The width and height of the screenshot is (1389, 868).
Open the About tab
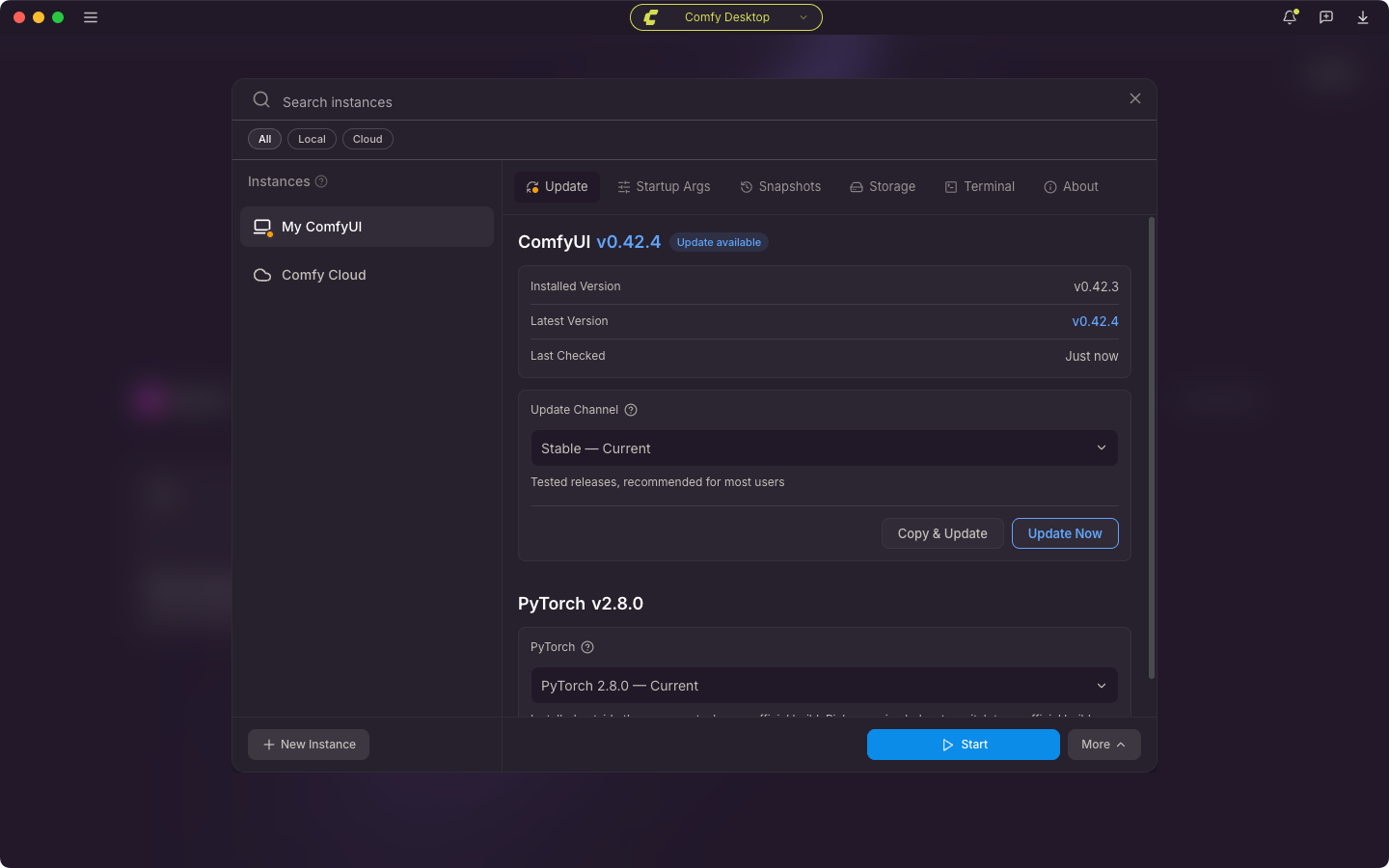[x=1071, y=187]
